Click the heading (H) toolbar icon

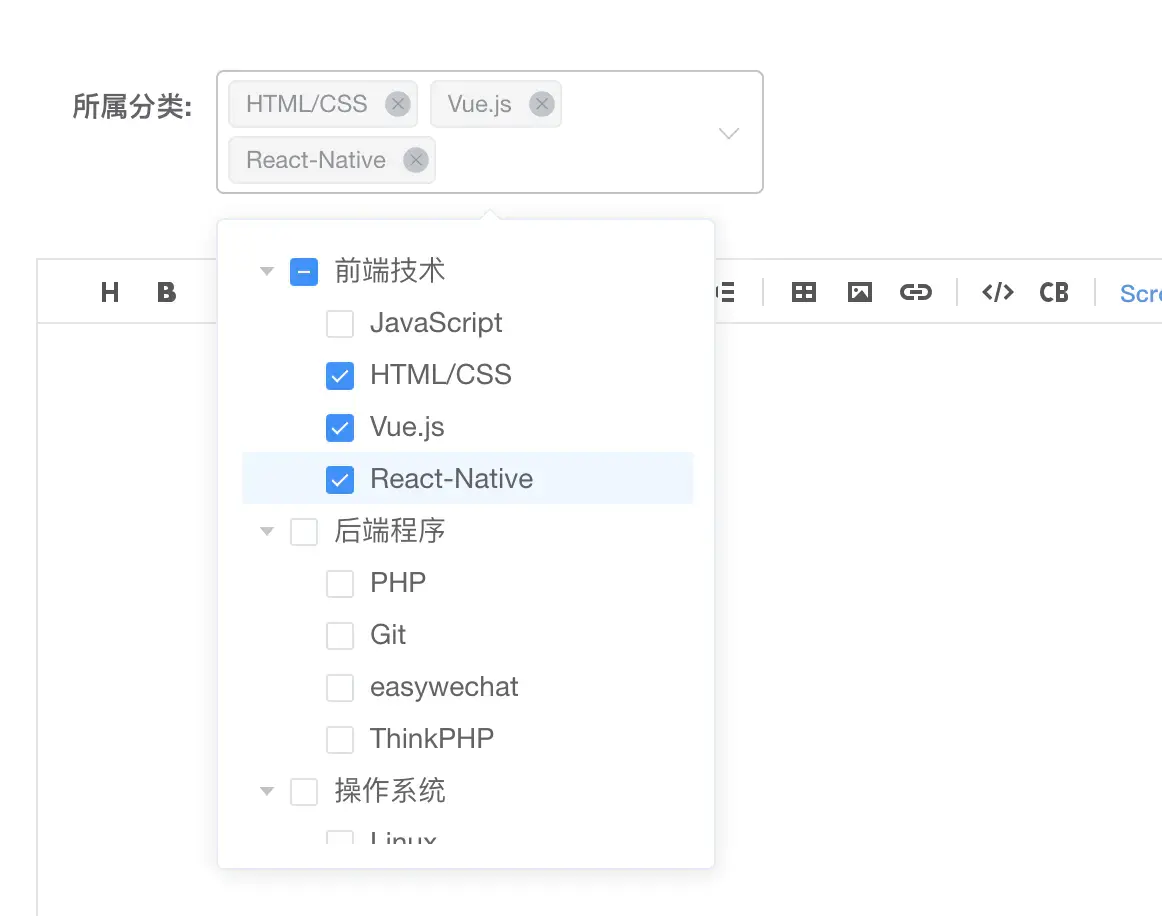[110, 292]
